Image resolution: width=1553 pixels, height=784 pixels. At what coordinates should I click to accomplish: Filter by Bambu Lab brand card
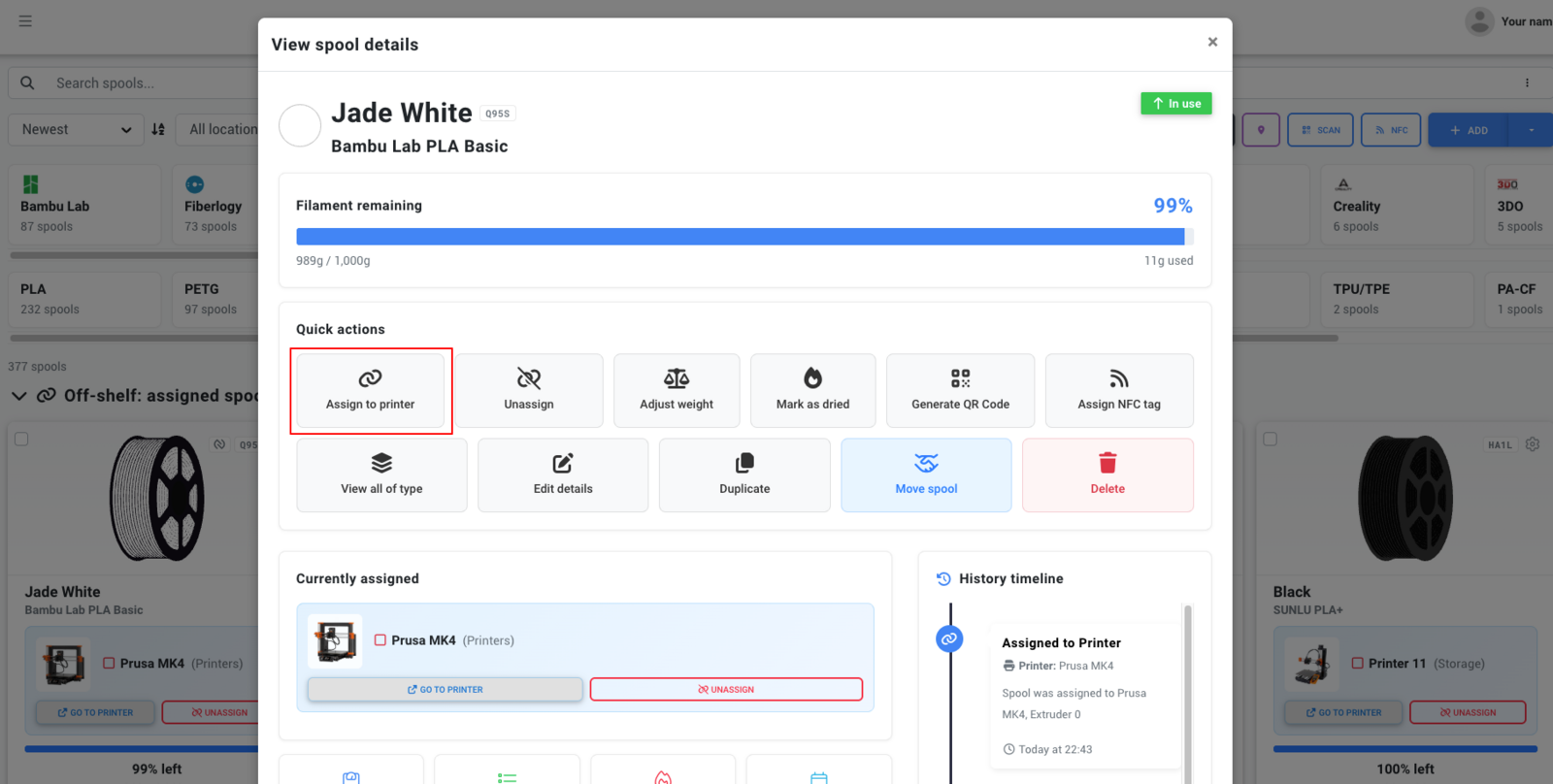(84, 204)
